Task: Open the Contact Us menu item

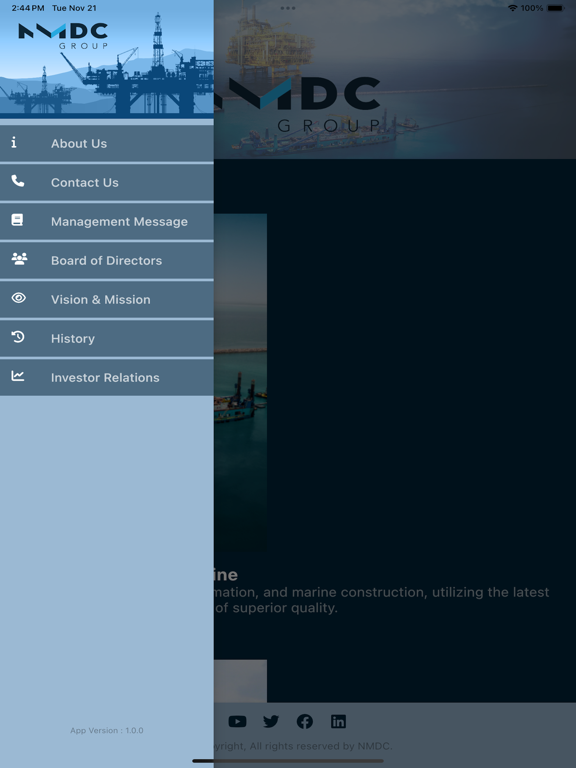Action: pyautogui.click(x=107, y=182)
